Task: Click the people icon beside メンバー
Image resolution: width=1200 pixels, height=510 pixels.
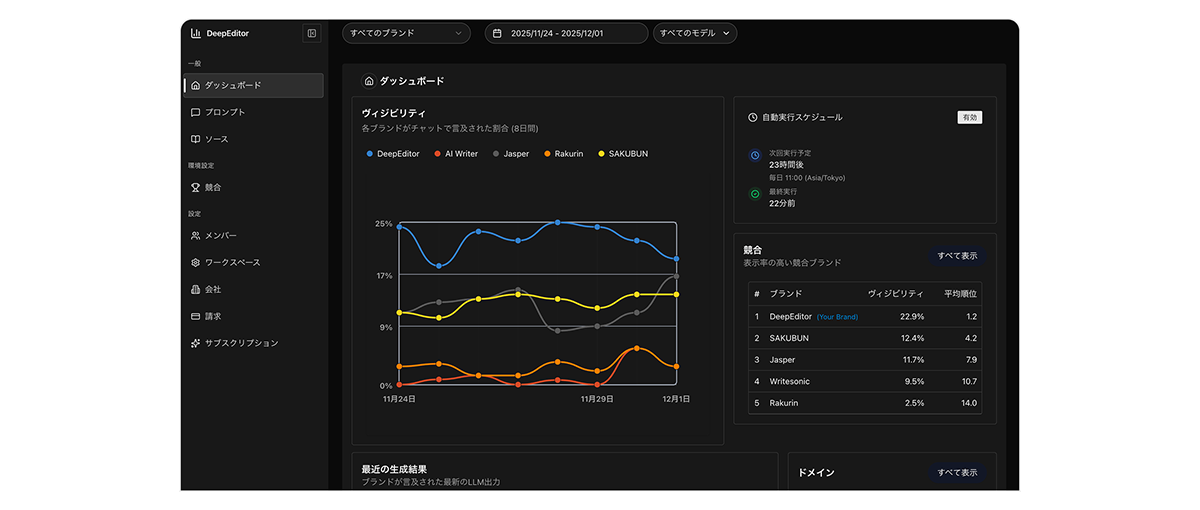Action: coord(196,235)
